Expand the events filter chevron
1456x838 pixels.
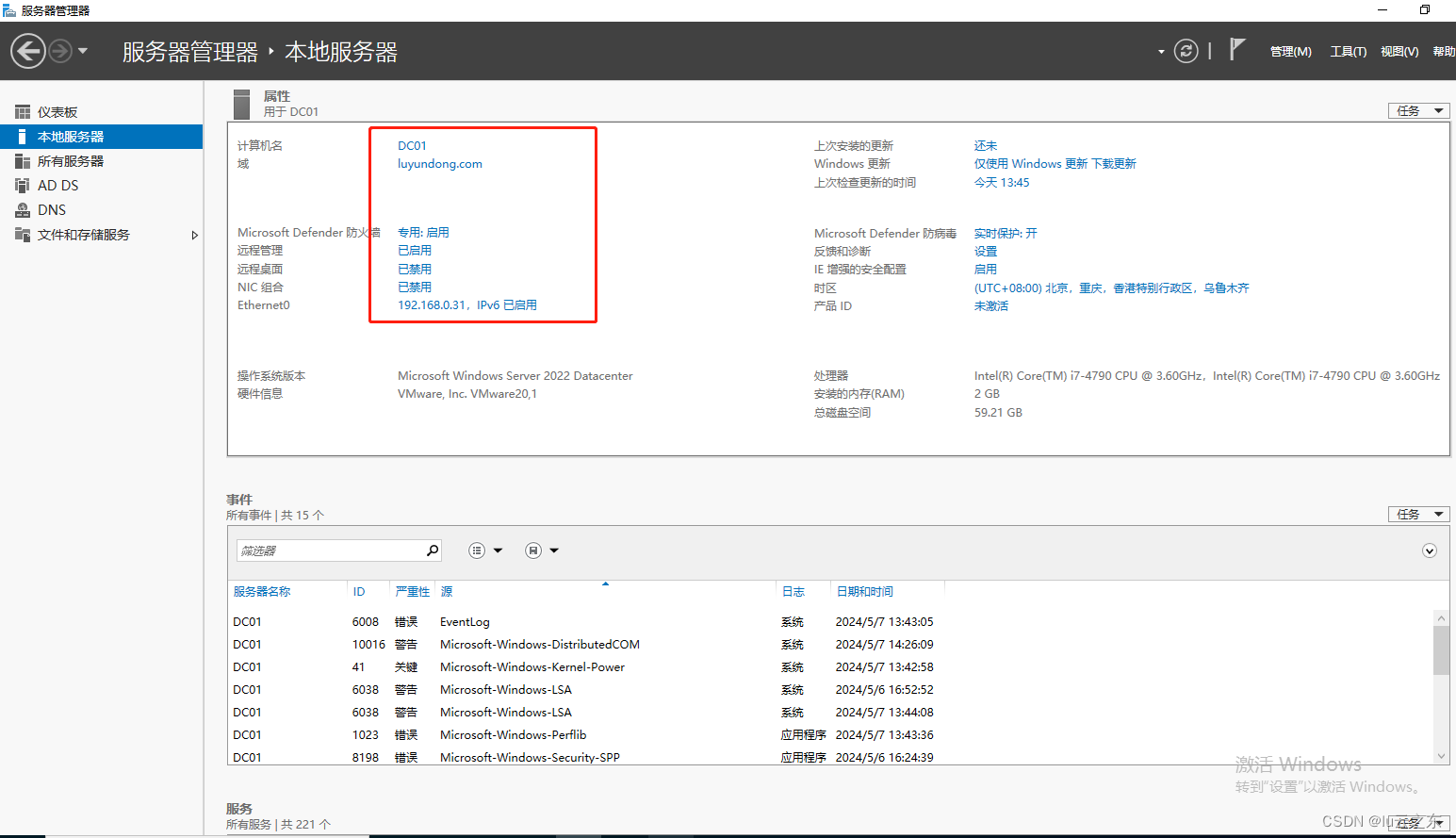pyautogui.click(x=1430, y=550)
